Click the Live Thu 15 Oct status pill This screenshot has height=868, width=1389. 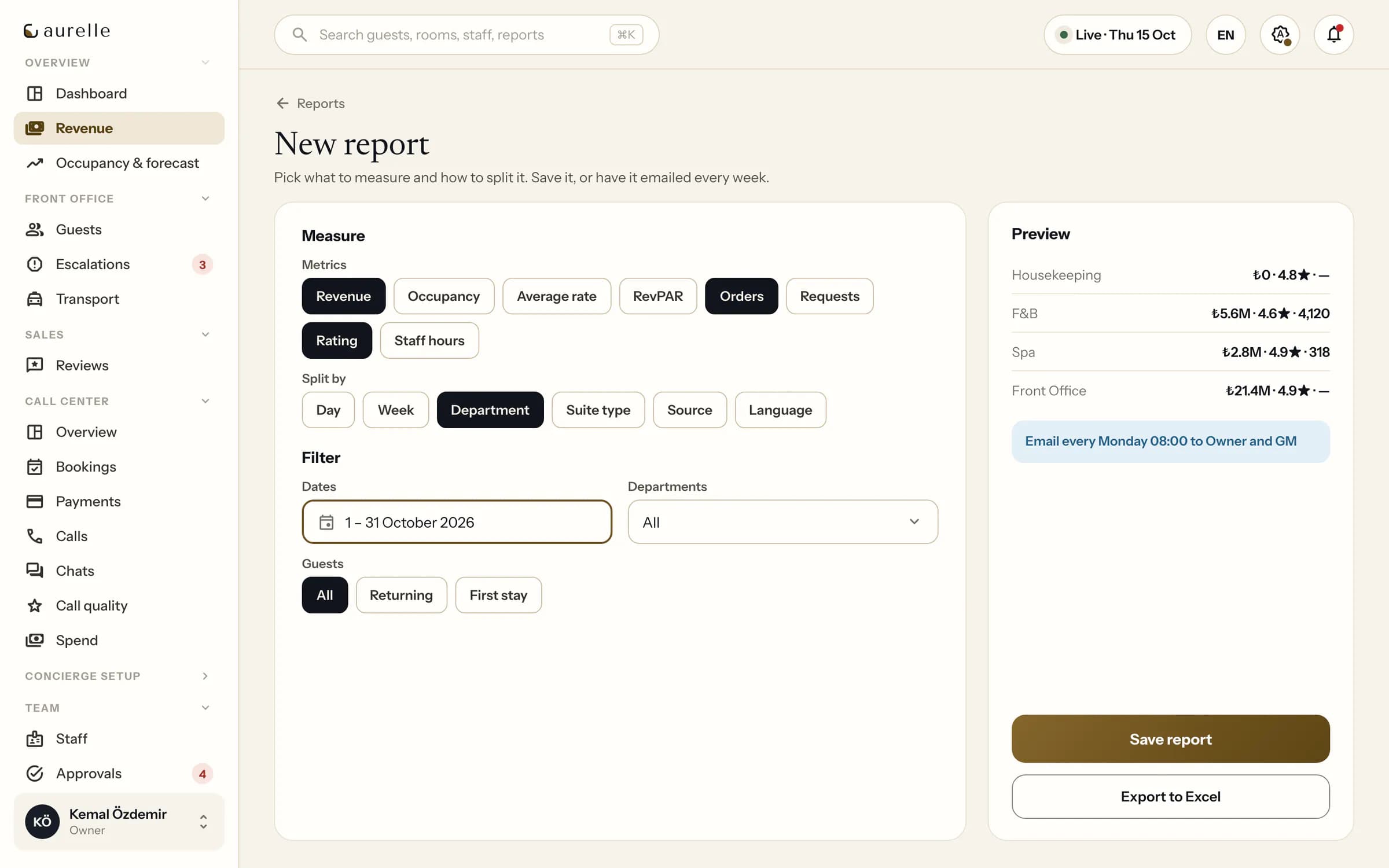coord(1117,35)
